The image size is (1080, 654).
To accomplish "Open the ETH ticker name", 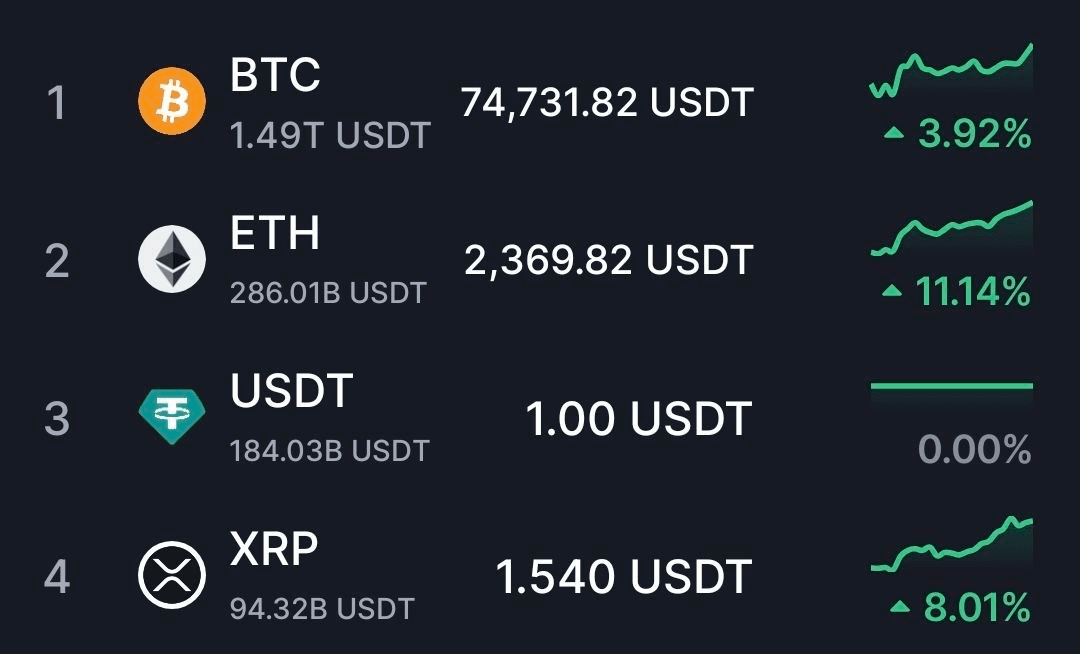I will (275, 234).
